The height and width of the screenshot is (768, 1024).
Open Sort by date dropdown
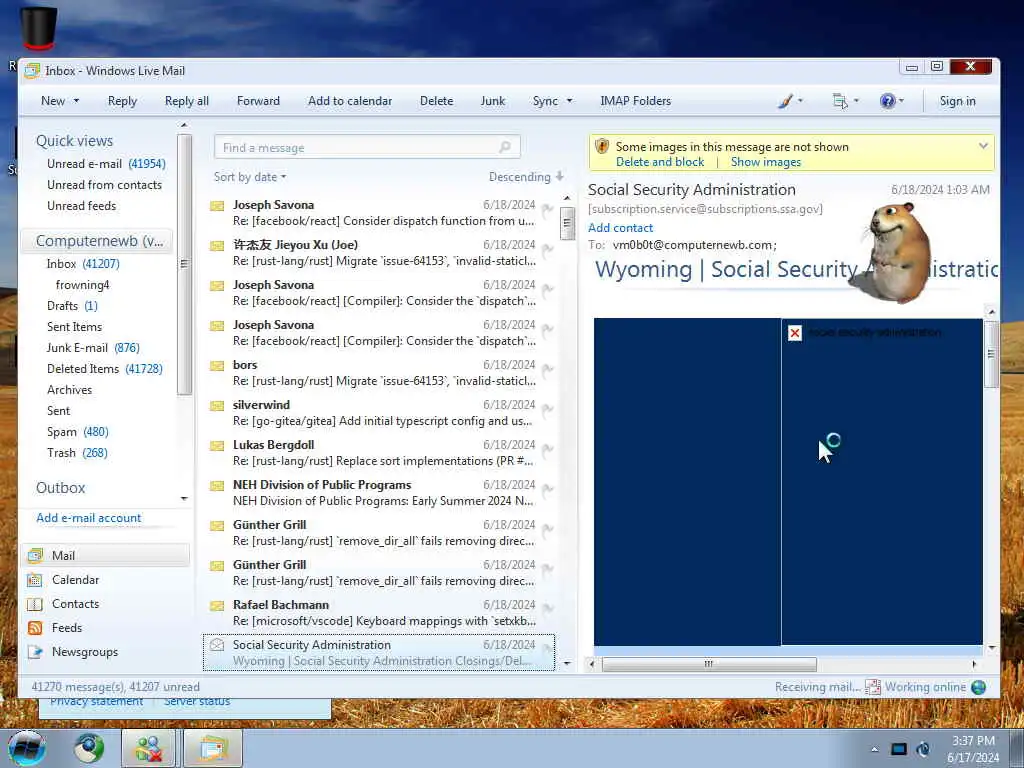point(250,177)
